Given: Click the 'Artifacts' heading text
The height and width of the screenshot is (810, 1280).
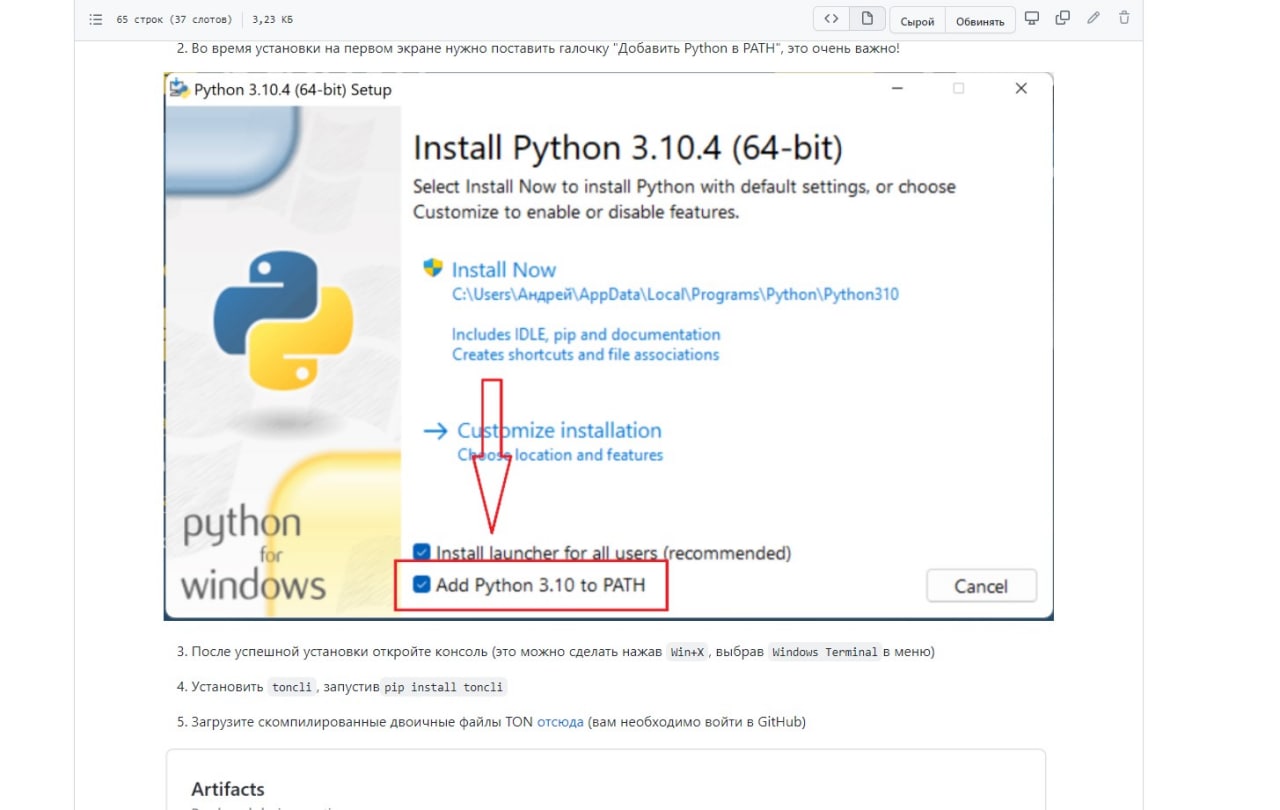Looking at the screenshot, I should click(x=228, y=789).
